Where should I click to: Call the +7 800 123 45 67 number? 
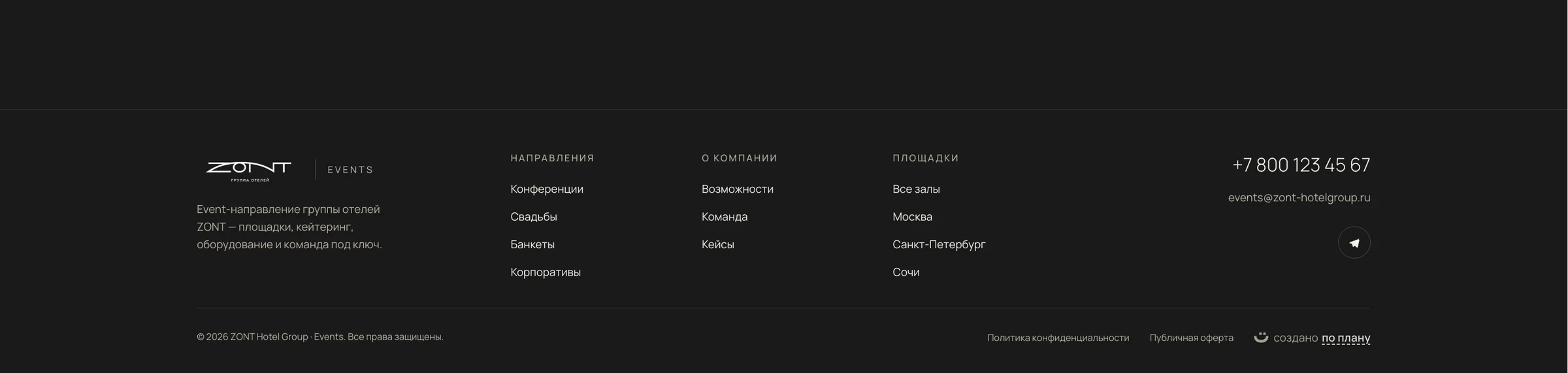[x=1301, y=165]
